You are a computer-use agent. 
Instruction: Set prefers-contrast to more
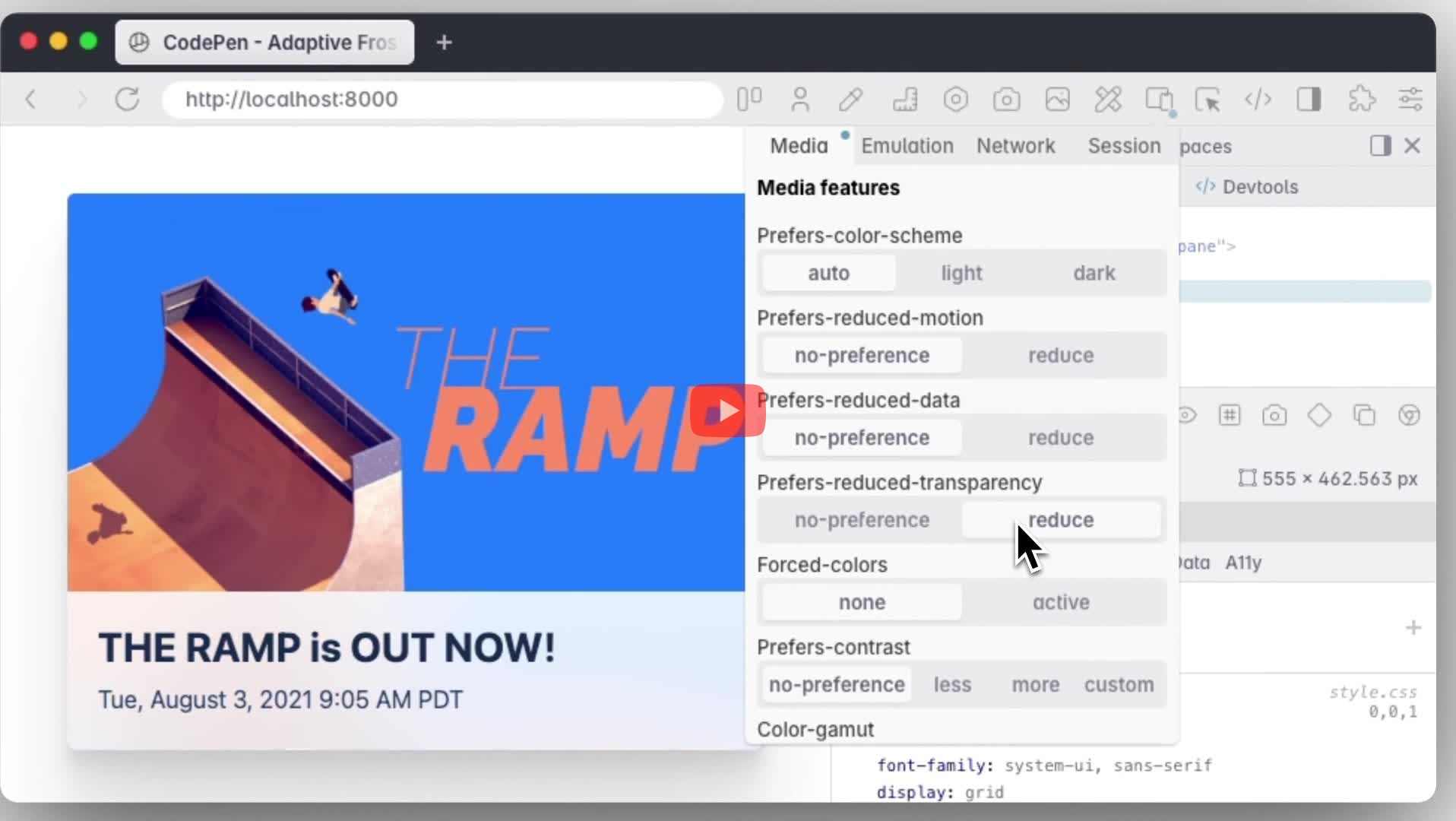[1035, 685]
